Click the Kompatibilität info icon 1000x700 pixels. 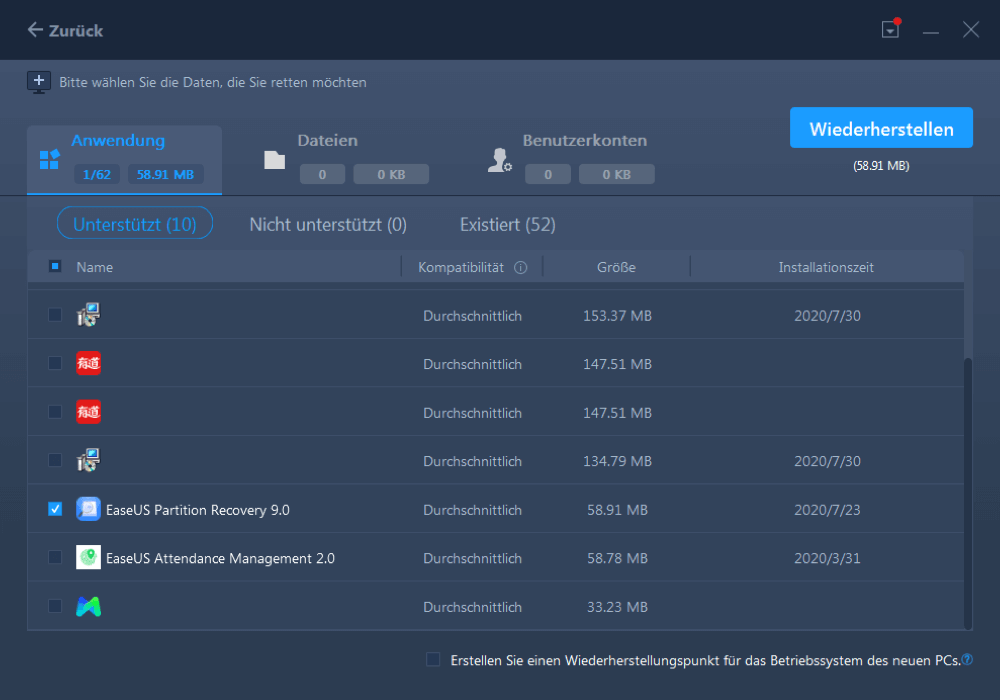pyautogui.click(x=520, y=268)
